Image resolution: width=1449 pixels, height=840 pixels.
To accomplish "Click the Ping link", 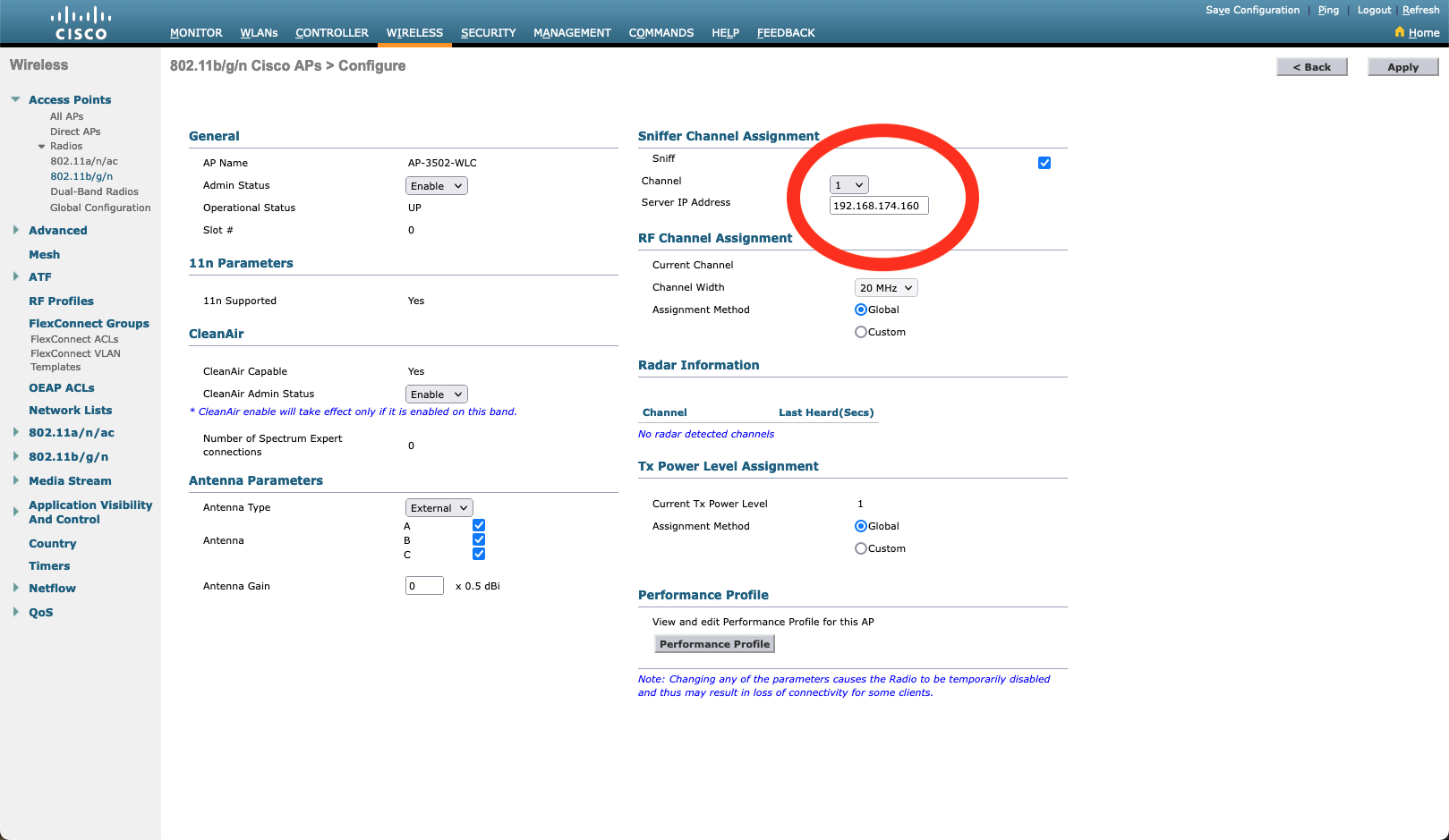I will coord(1328,10).
